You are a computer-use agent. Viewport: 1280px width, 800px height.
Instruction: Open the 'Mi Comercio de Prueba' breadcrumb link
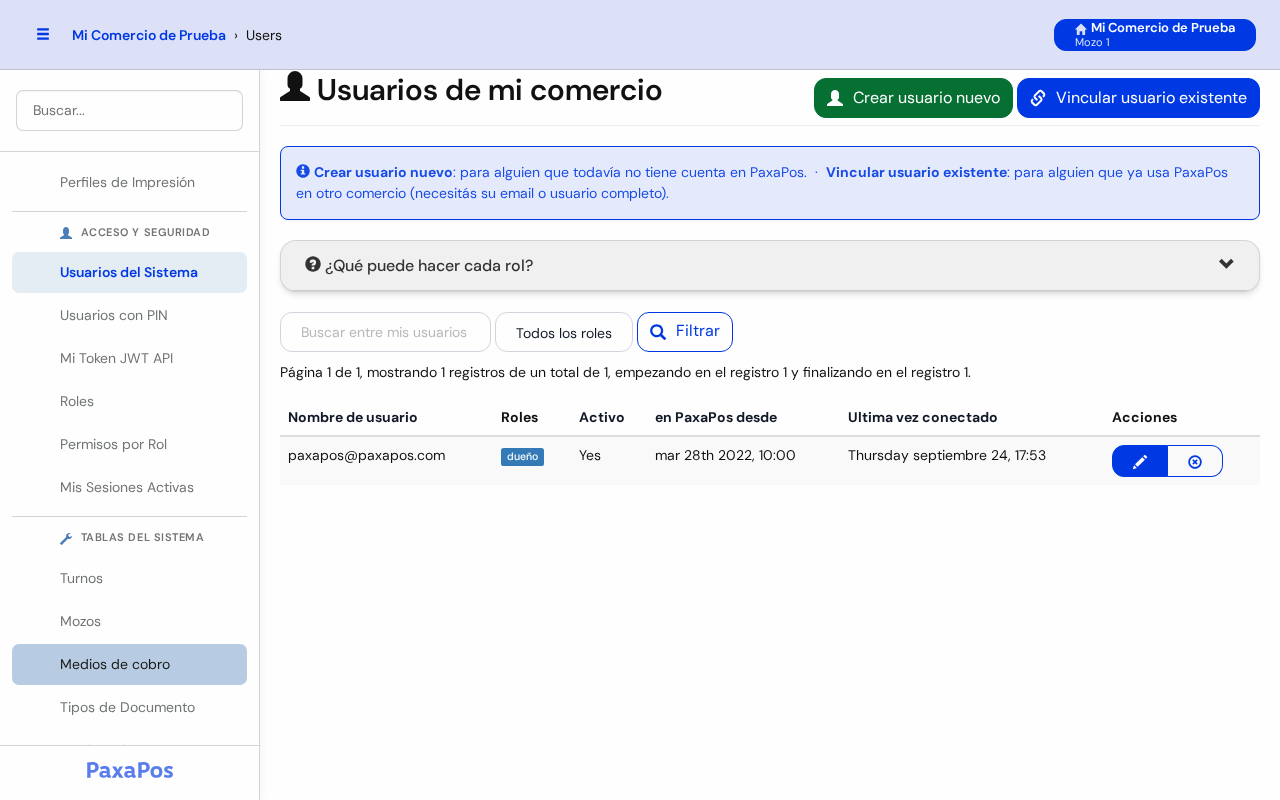pyautogui.click(x=149, y=35)
